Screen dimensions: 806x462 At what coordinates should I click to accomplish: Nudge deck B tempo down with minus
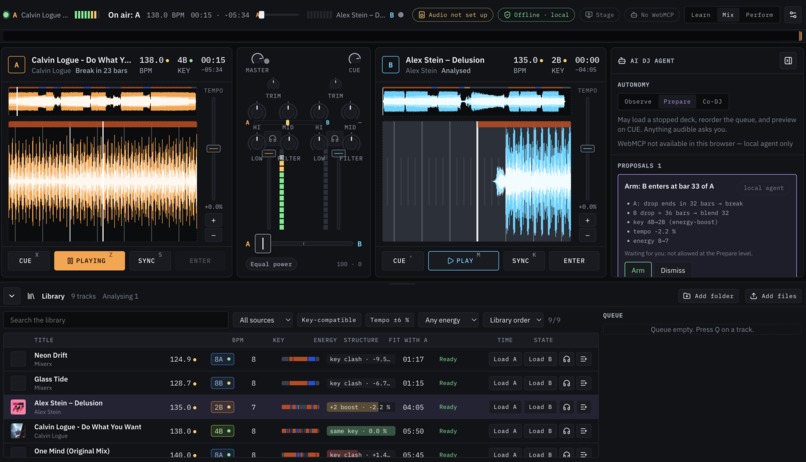[587, 235]
